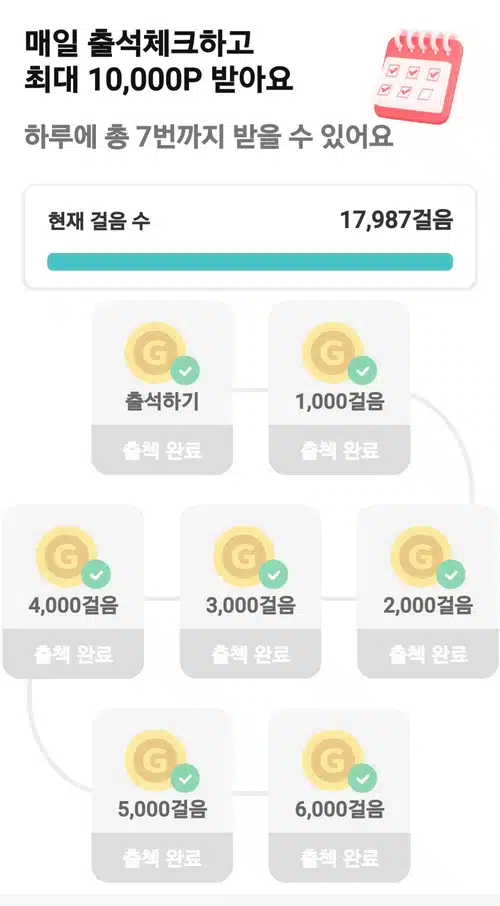Click 출첵 완료 button under 출석하기
This screenshot has height=906, width=500.
(162, 450)
